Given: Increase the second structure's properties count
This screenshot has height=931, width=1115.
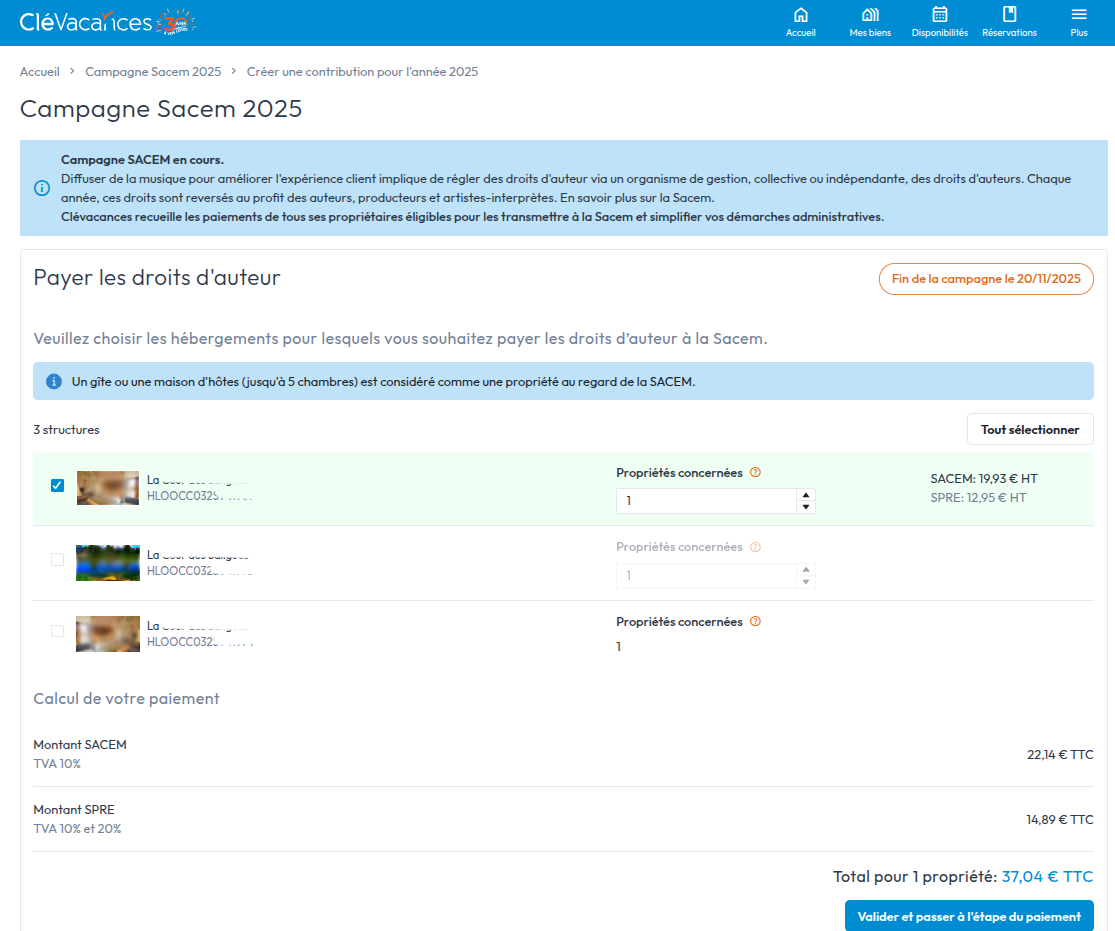Looking at the screenshot, I should click(x=806, y=570).
